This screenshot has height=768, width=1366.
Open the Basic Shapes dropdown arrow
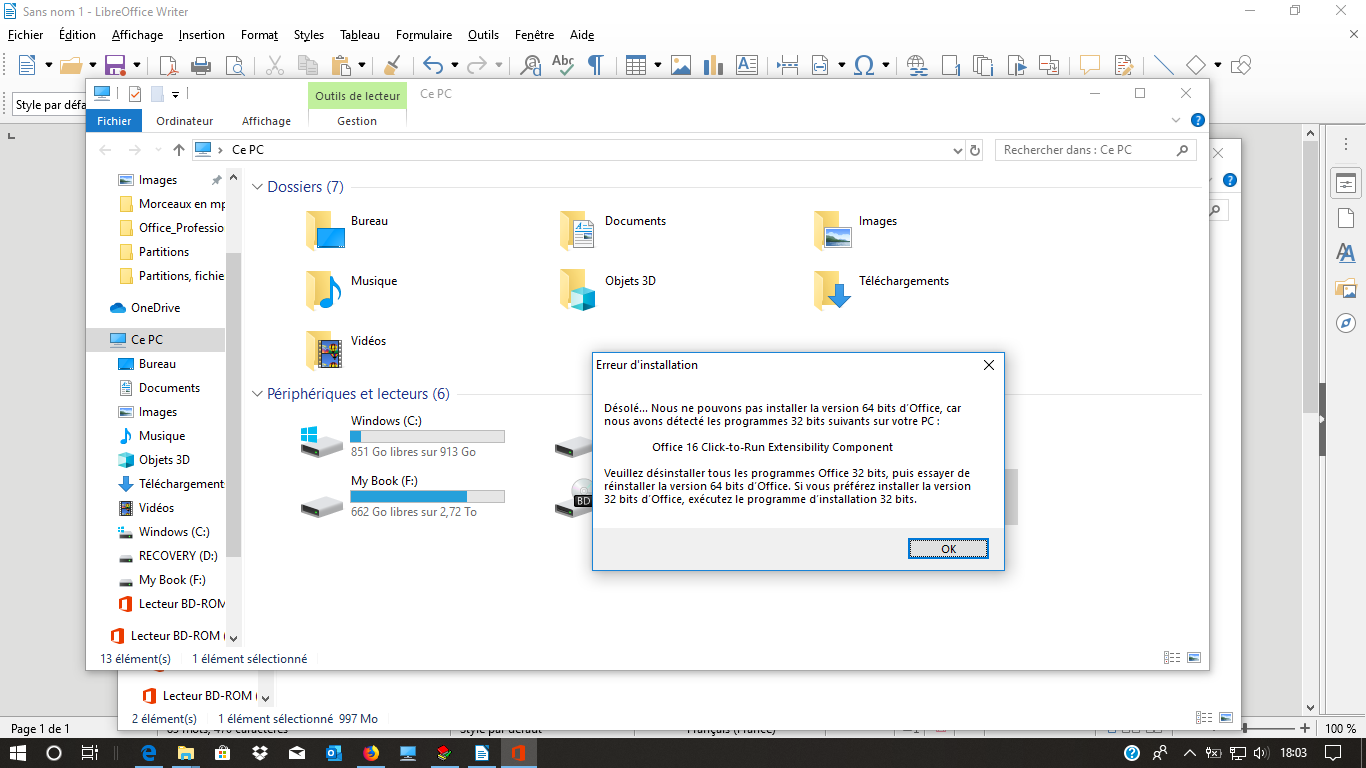(1217, 65)
